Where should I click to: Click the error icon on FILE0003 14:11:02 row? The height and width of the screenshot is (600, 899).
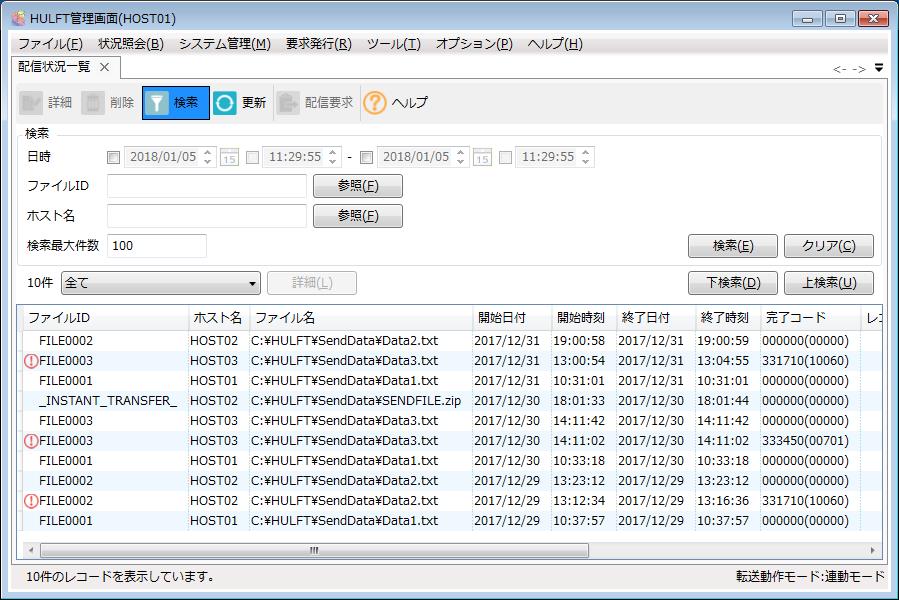click(31, 441)
